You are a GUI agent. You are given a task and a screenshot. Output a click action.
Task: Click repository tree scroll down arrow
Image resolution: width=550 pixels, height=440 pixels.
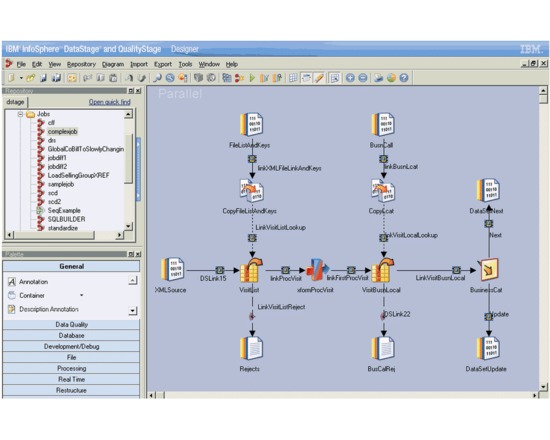[x=128, y=226]
